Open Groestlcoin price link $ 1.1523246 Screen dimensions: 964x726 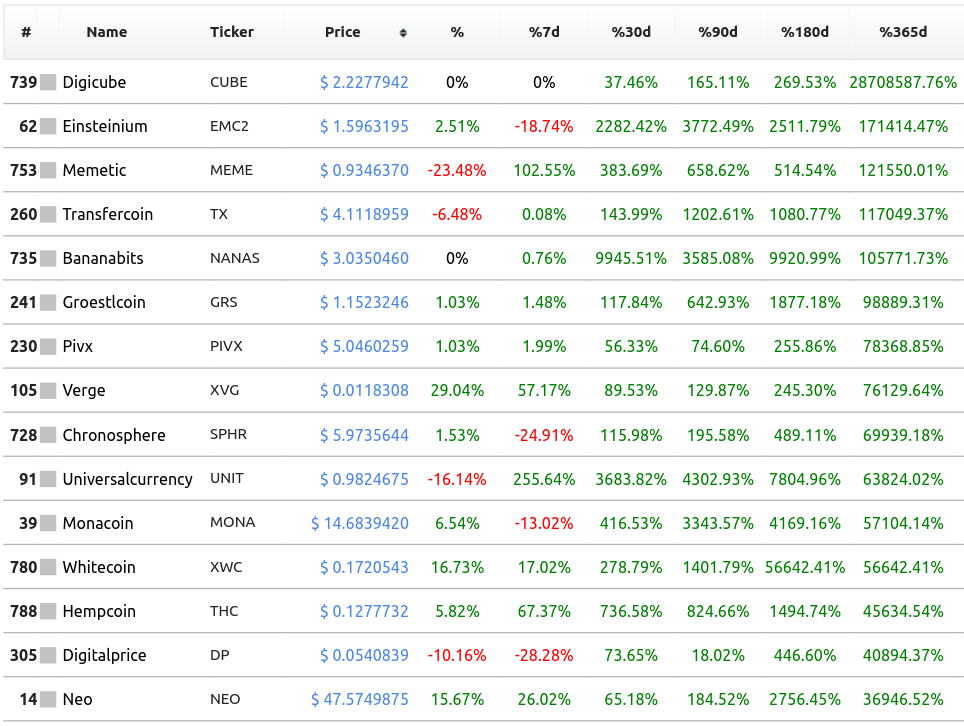coord(364,302)
